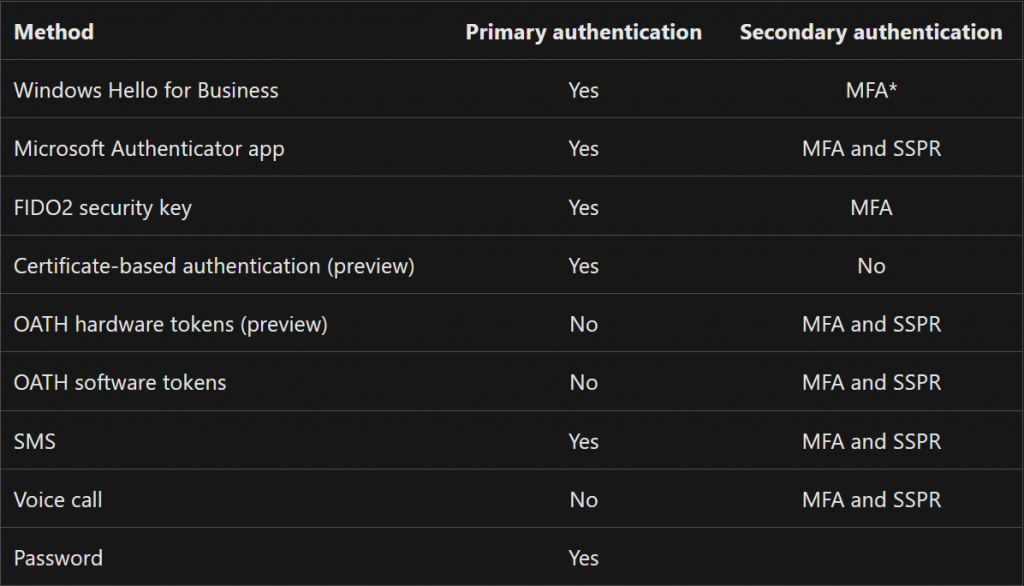This screenshot has width=1024, height=586.
Task: Select the primary No value for Voice call
Action: (x=583, y=500)
